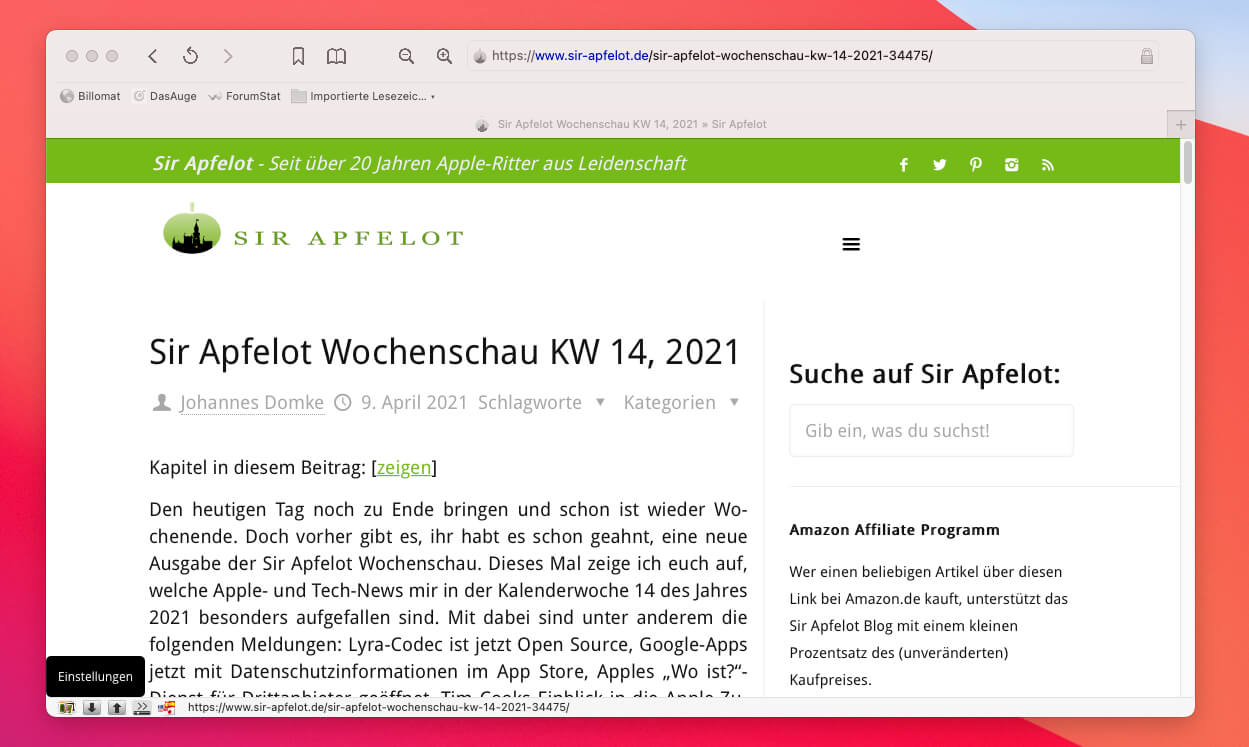Open the reading list book icon
This screenshot has width=1249, height=747.
(337, 57)
